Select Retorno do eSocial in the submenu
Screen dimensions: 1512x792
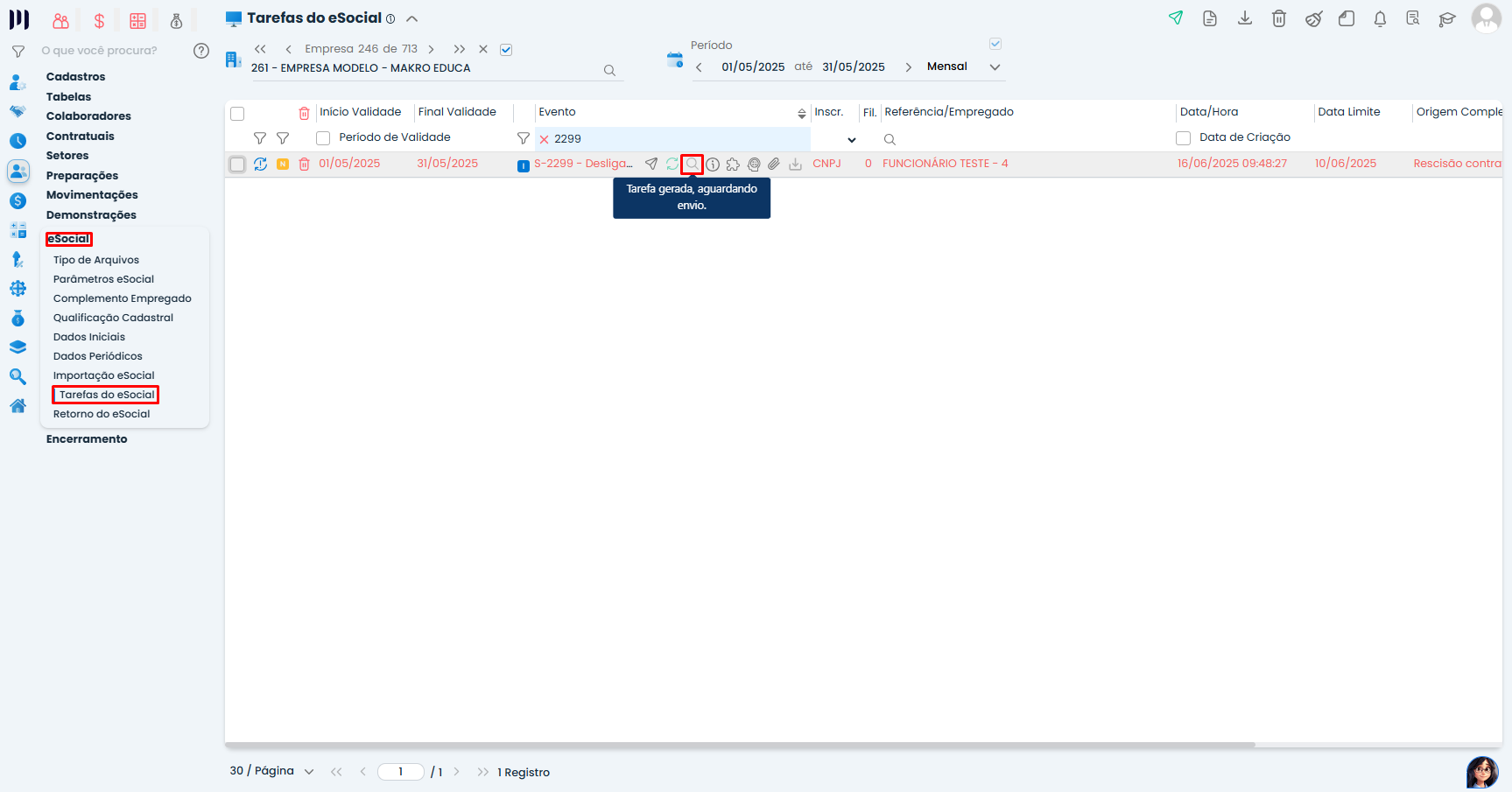tap(102, 414)
